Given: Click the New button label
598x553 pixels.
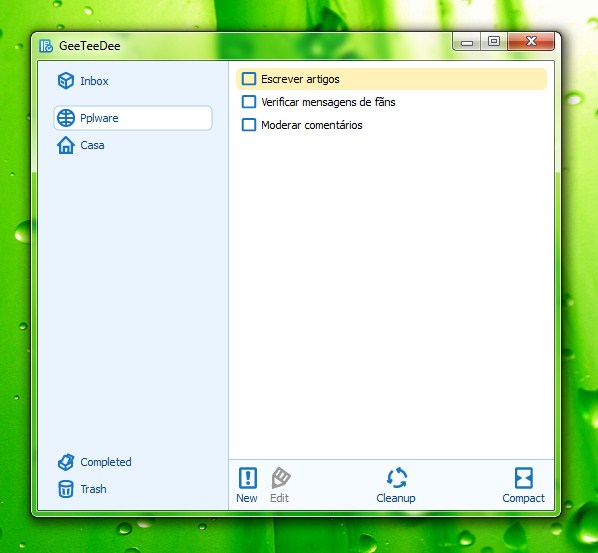Looking at the screenshot, I should (247, 498).
